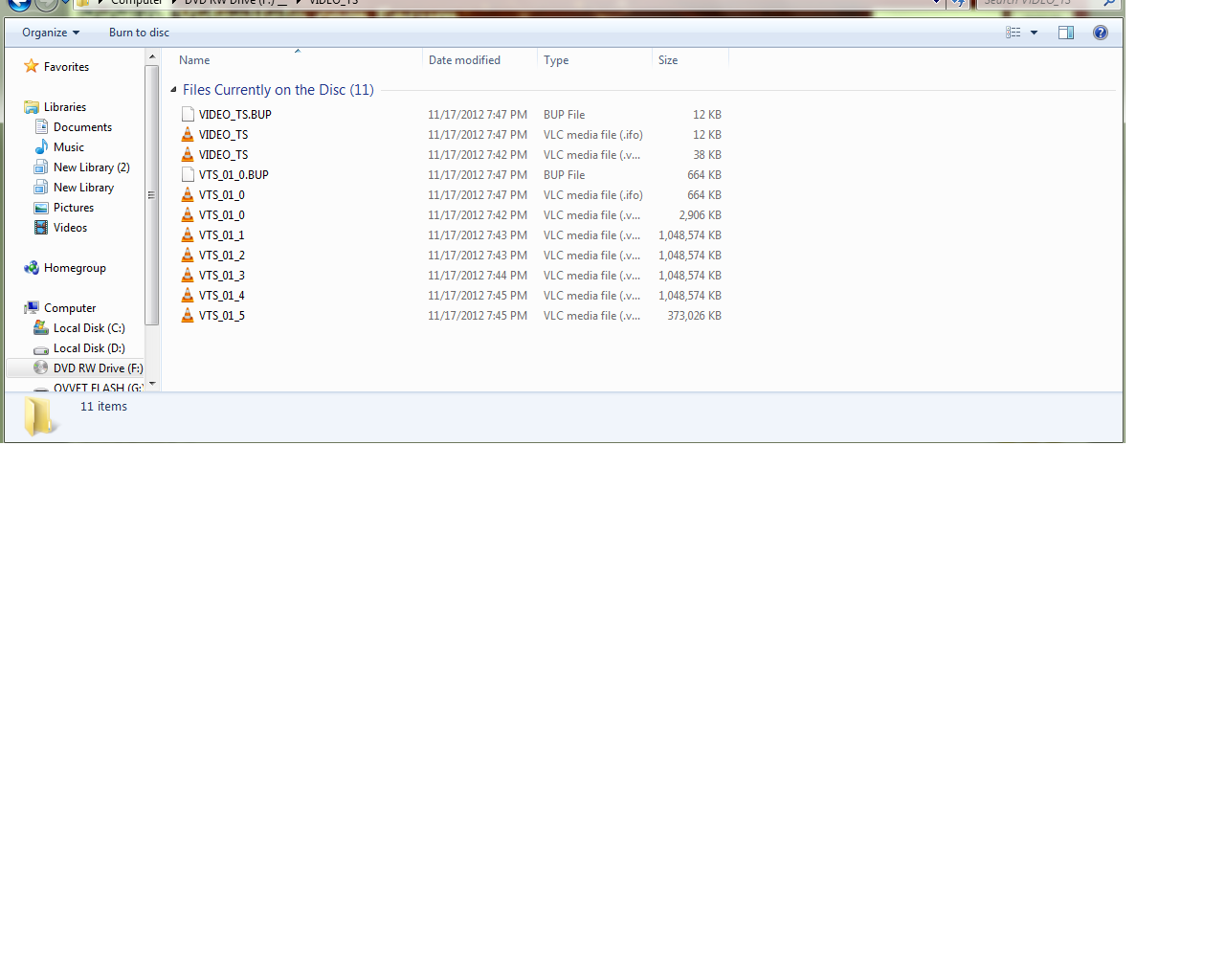The image size is (1225, 980).
Task: Select the Computer icon in navigation pane
Action: 32,308
